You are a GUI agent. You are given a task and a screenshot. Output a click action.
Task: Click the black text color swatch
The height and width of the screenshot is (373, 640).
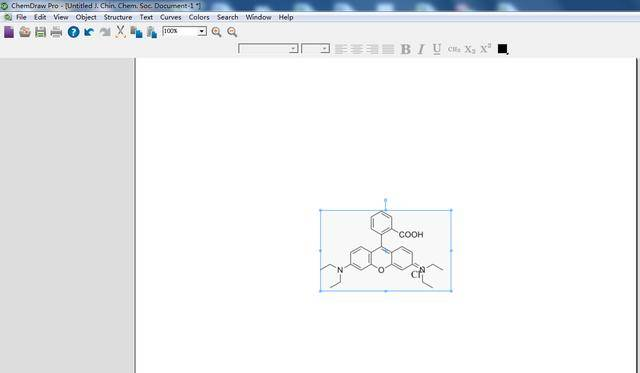pyautogui.click(x=502, y=49)
